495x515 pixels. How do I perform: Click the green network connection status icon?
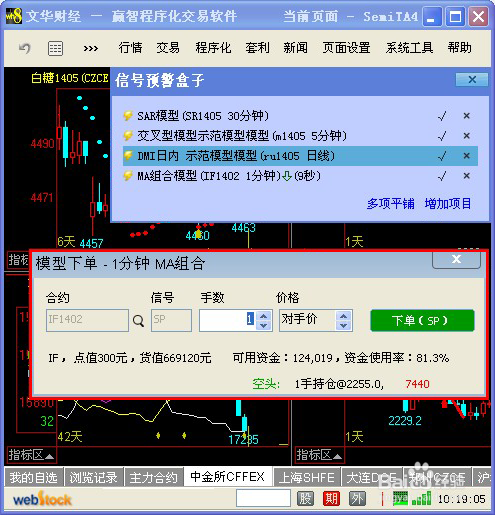coord(400,499)
